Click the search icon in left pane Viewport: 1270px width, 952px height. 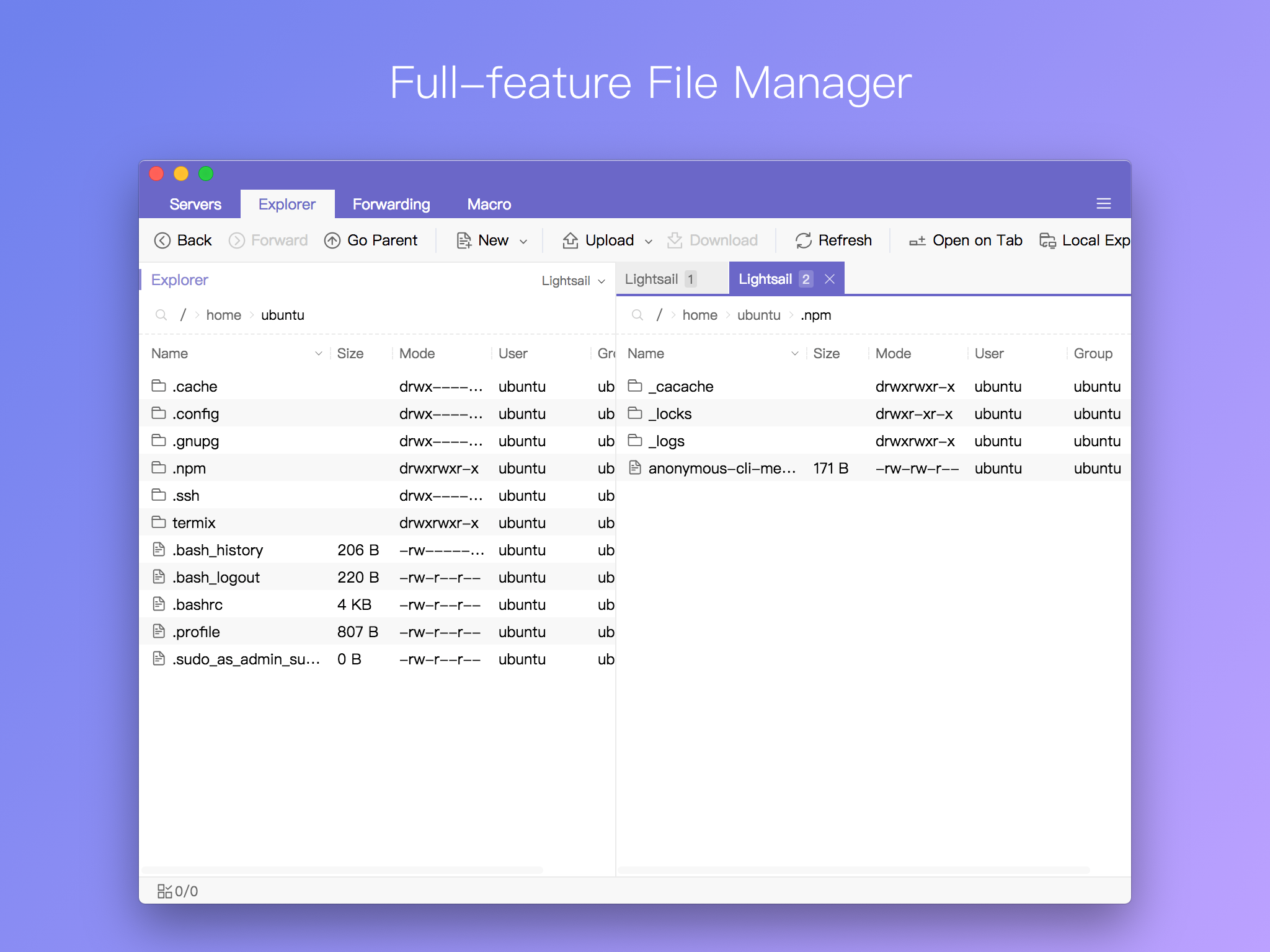point(161,315)
